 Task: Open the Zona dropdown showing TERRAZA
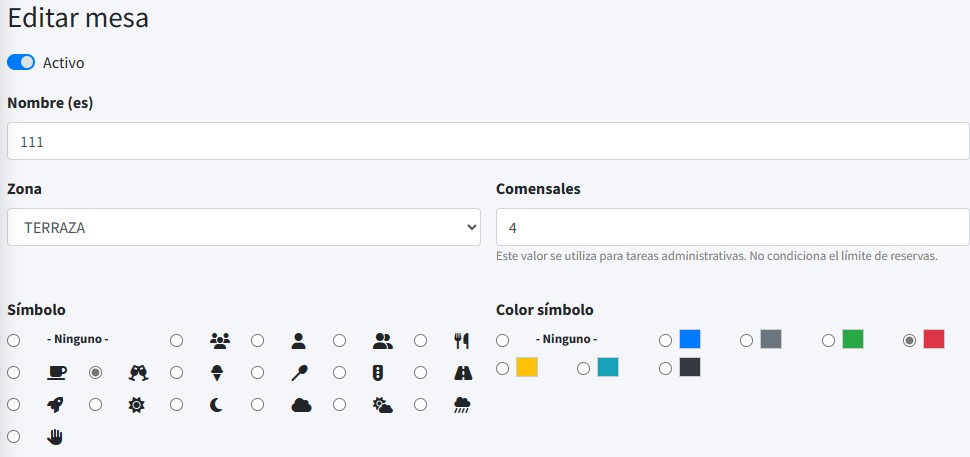(x=243, y=227)
